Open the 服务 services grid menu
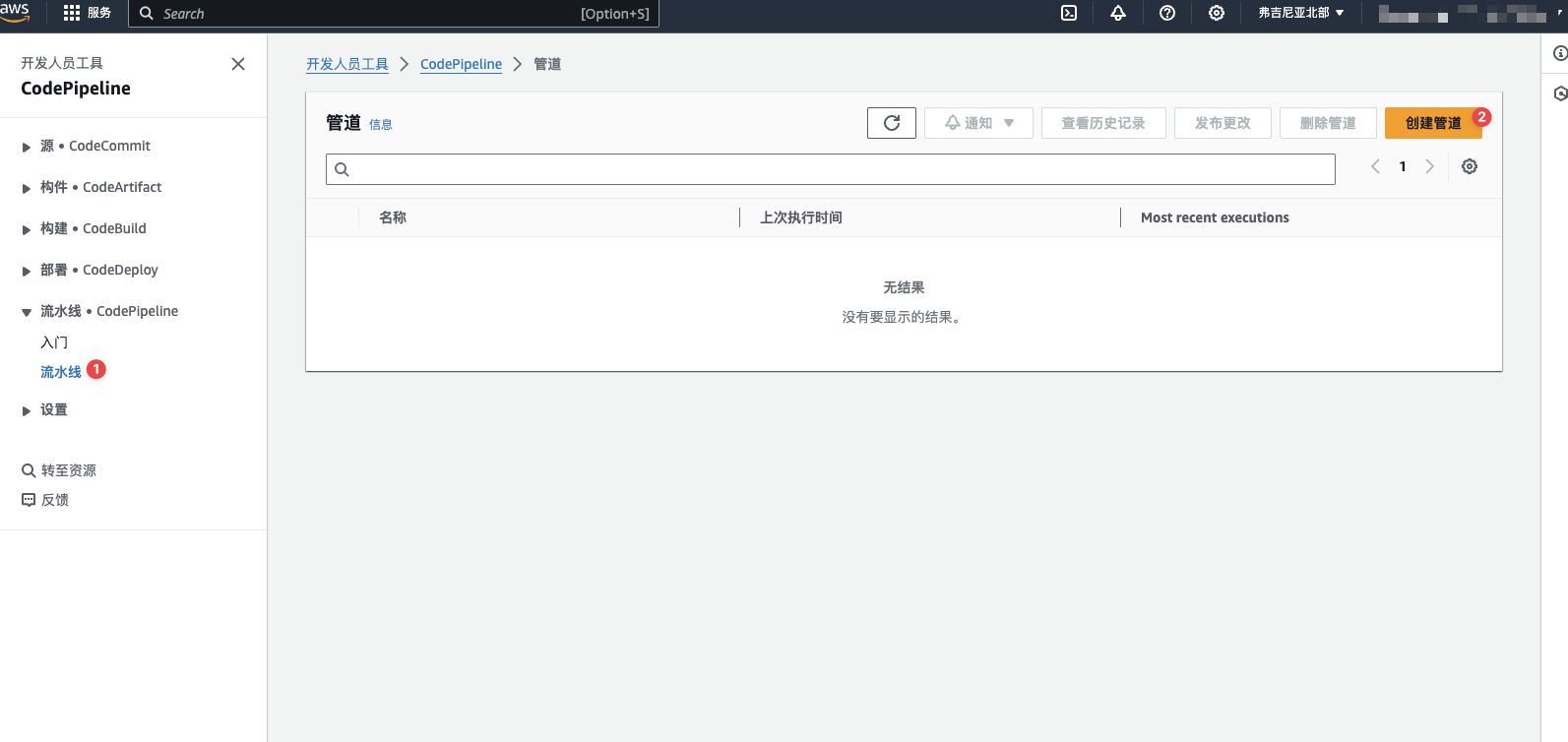This screenshot has width=1568, height=742. (x=87, y=13)
